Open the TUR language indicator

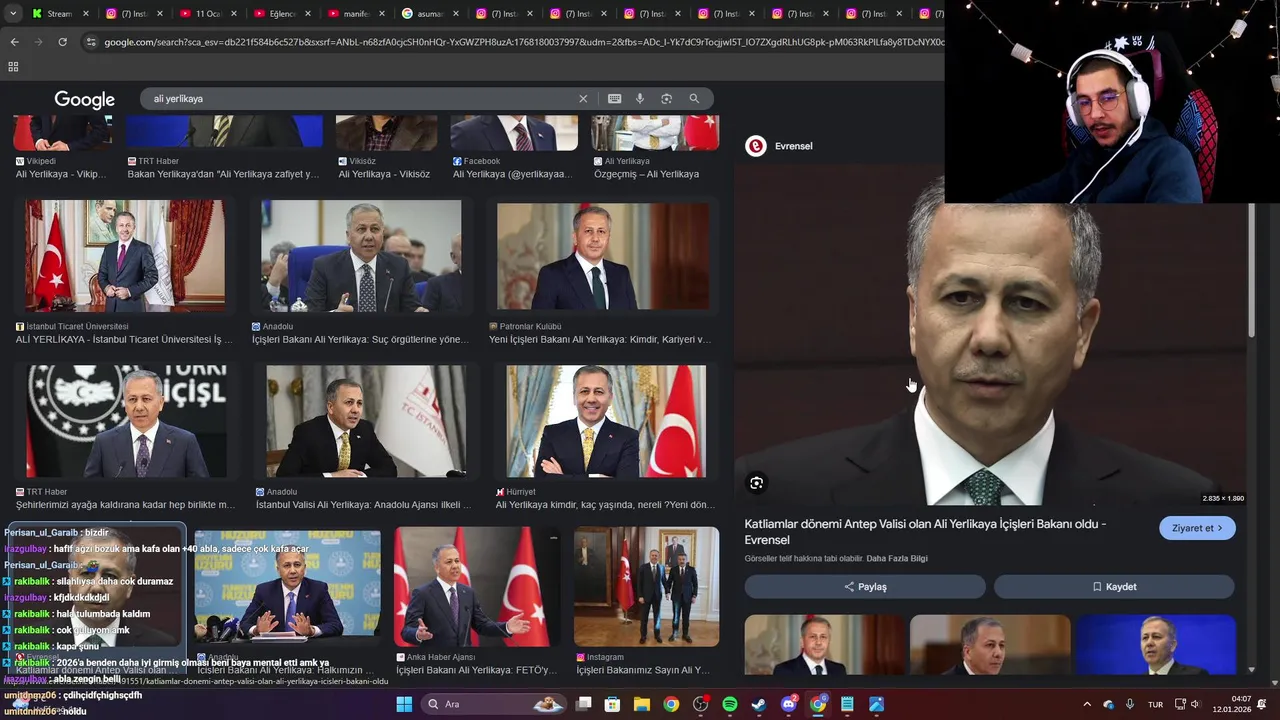tap(1155, 704)
